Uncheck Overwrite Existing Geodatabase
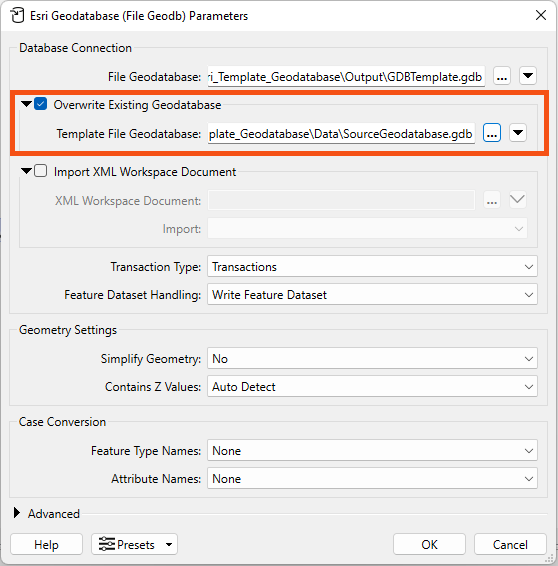The height and width of the screenshot is (566, 558). coord(41,104)
